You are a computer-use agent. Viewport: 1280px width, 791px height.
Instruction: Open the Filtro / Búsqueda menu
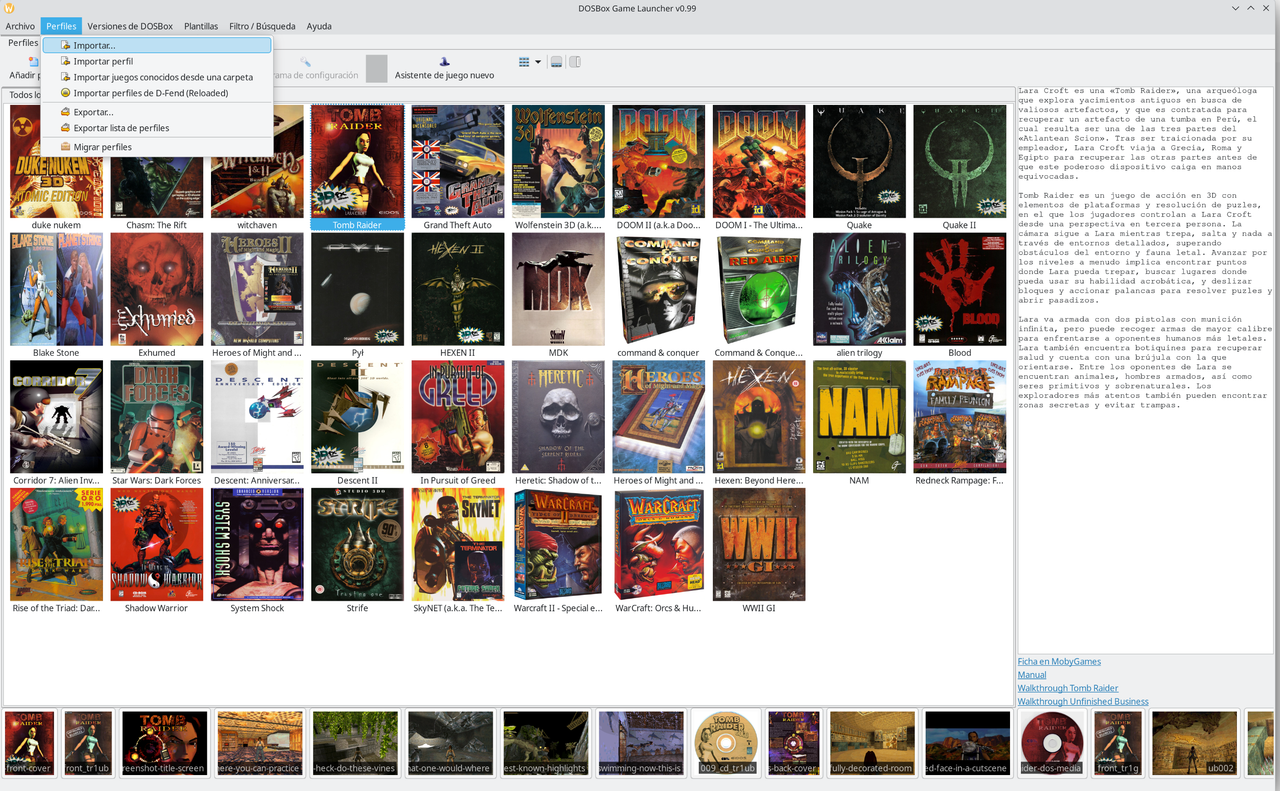pyautogui.click(x=262, y=26)
